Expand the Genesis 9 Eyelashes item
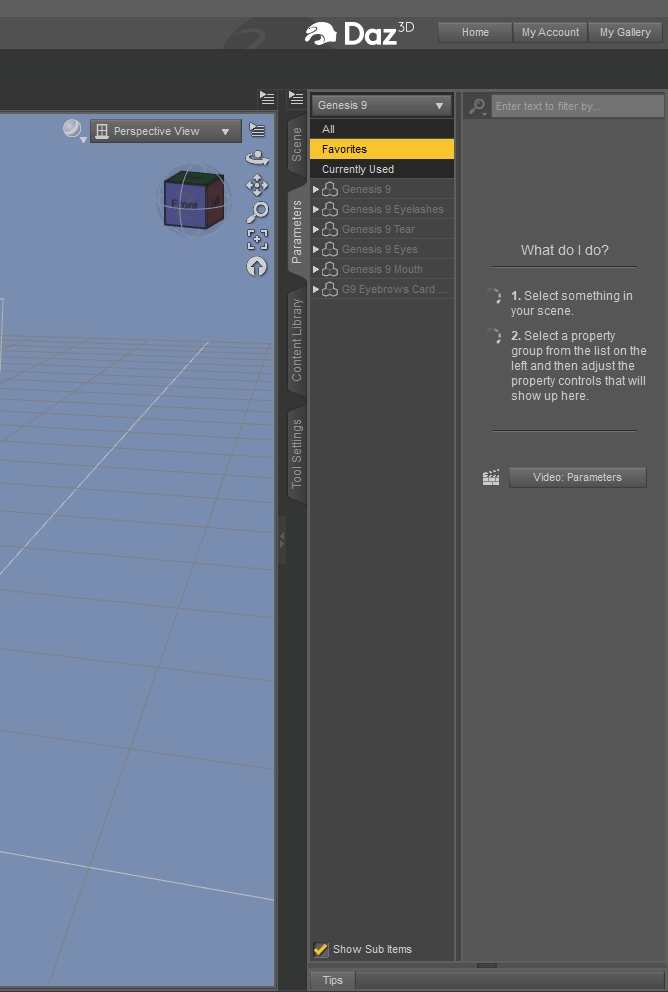The image size is (668, 992). pyautogui.click(x=316, y=209)
